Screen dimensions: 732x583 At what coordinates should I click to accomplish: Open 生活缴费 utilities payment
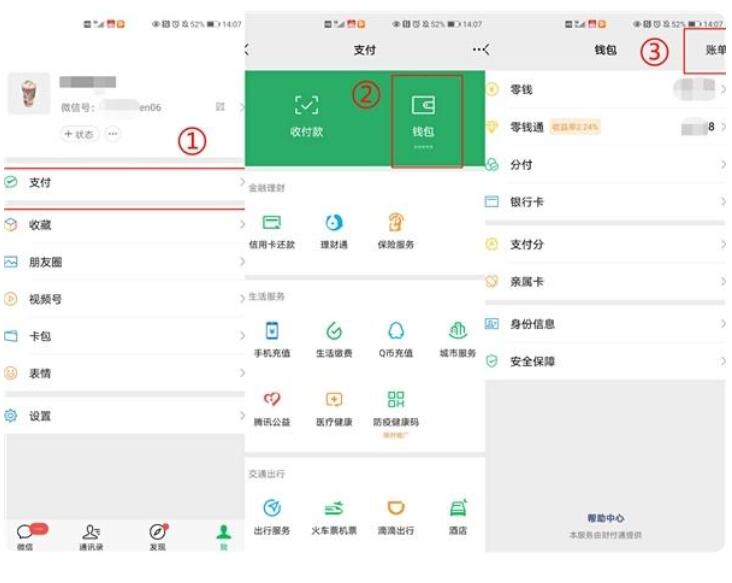[334, 340]
